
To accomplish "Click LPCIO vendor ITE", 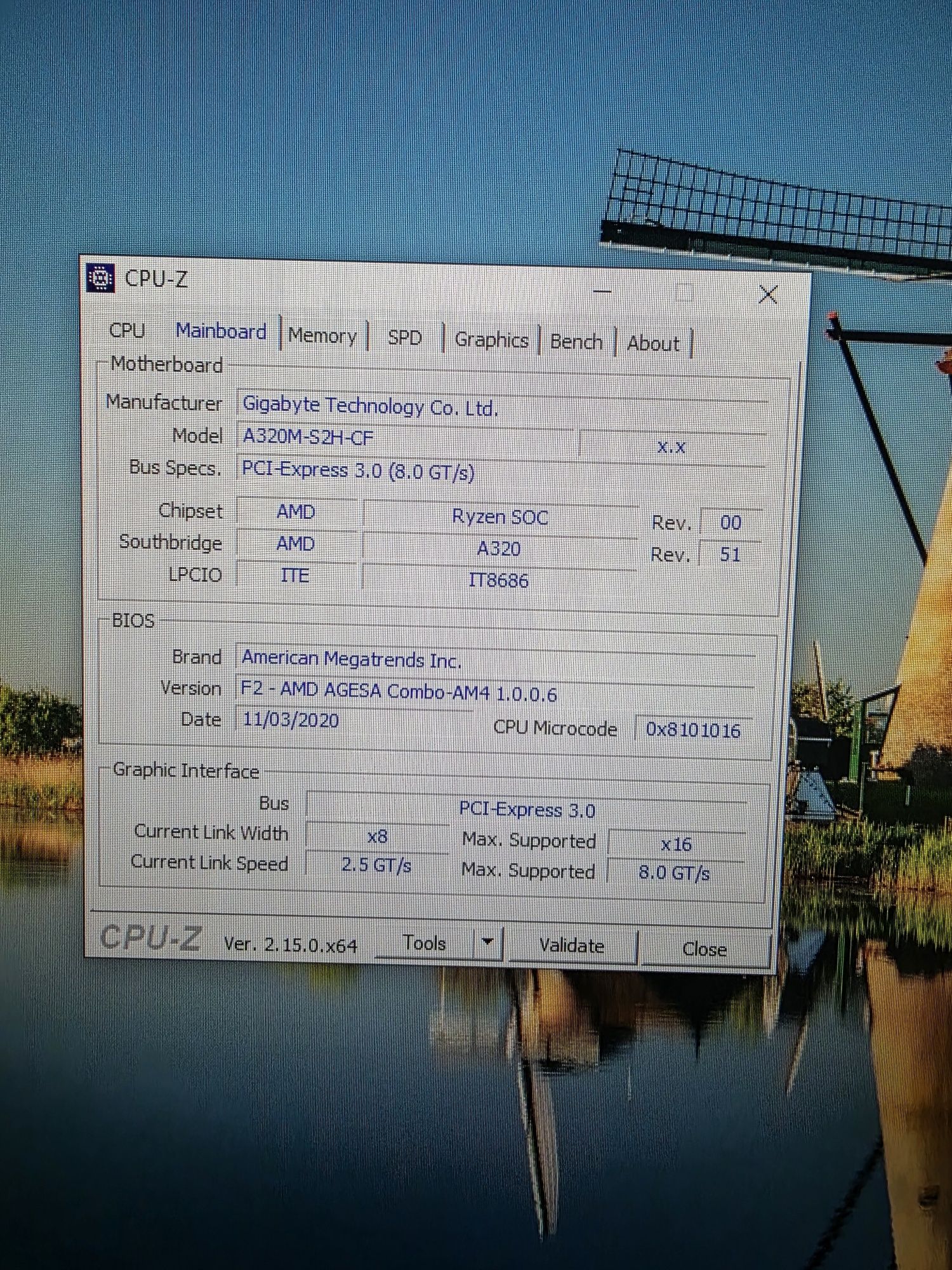I will [295, 575].
